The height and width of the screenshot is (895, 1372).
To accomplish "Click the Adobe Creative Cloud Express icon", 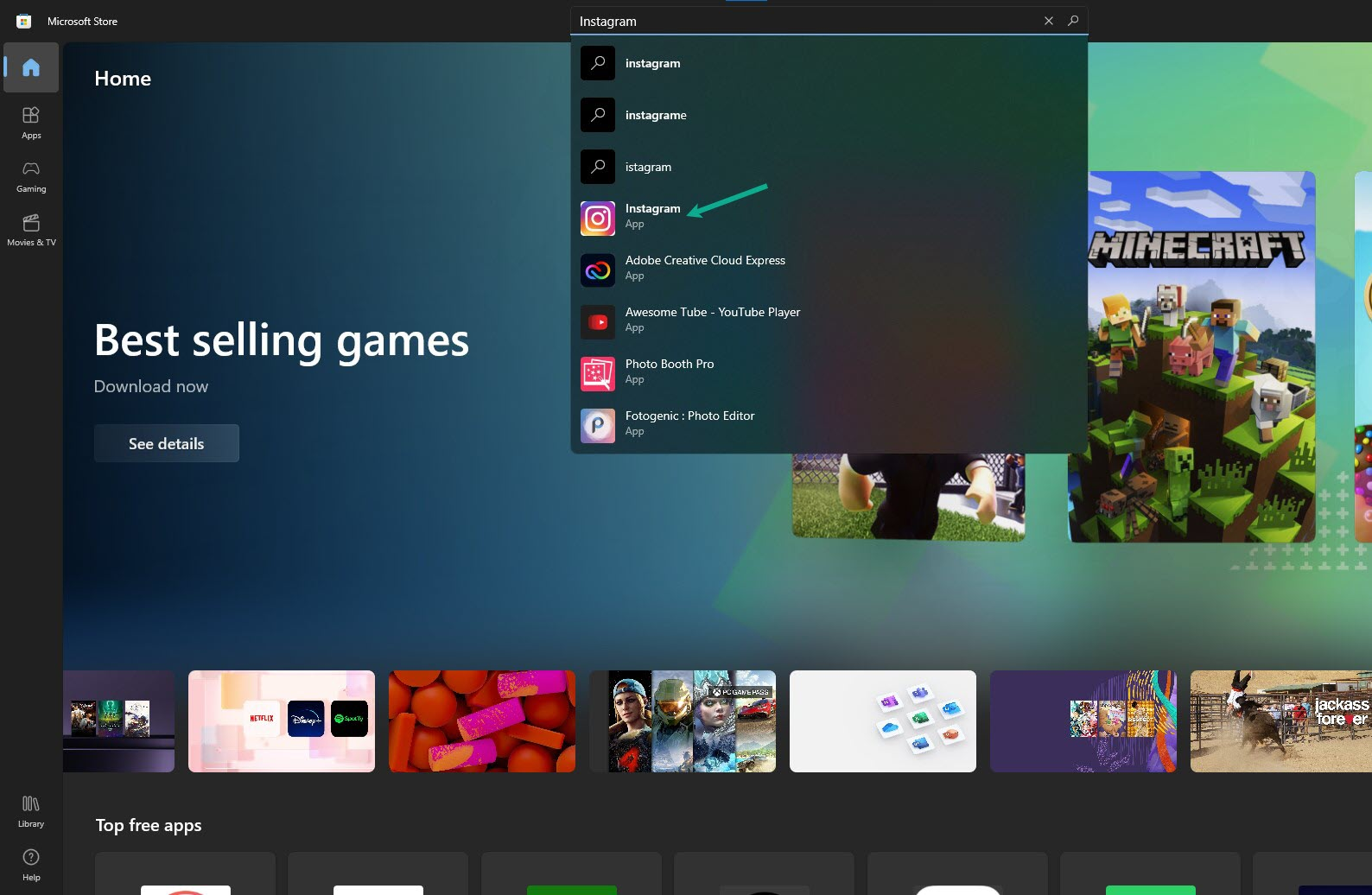I will click(x=598, y=270).
